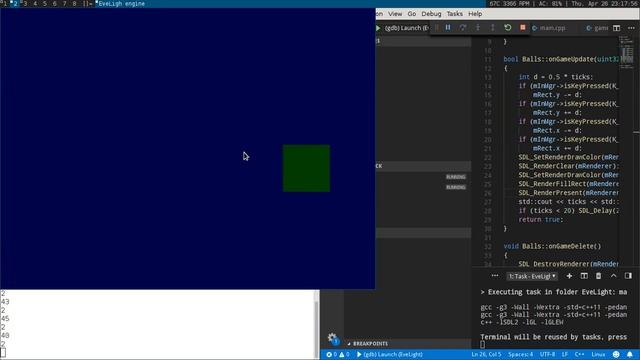
Task: Open the Debug menu
Action: 431,13
